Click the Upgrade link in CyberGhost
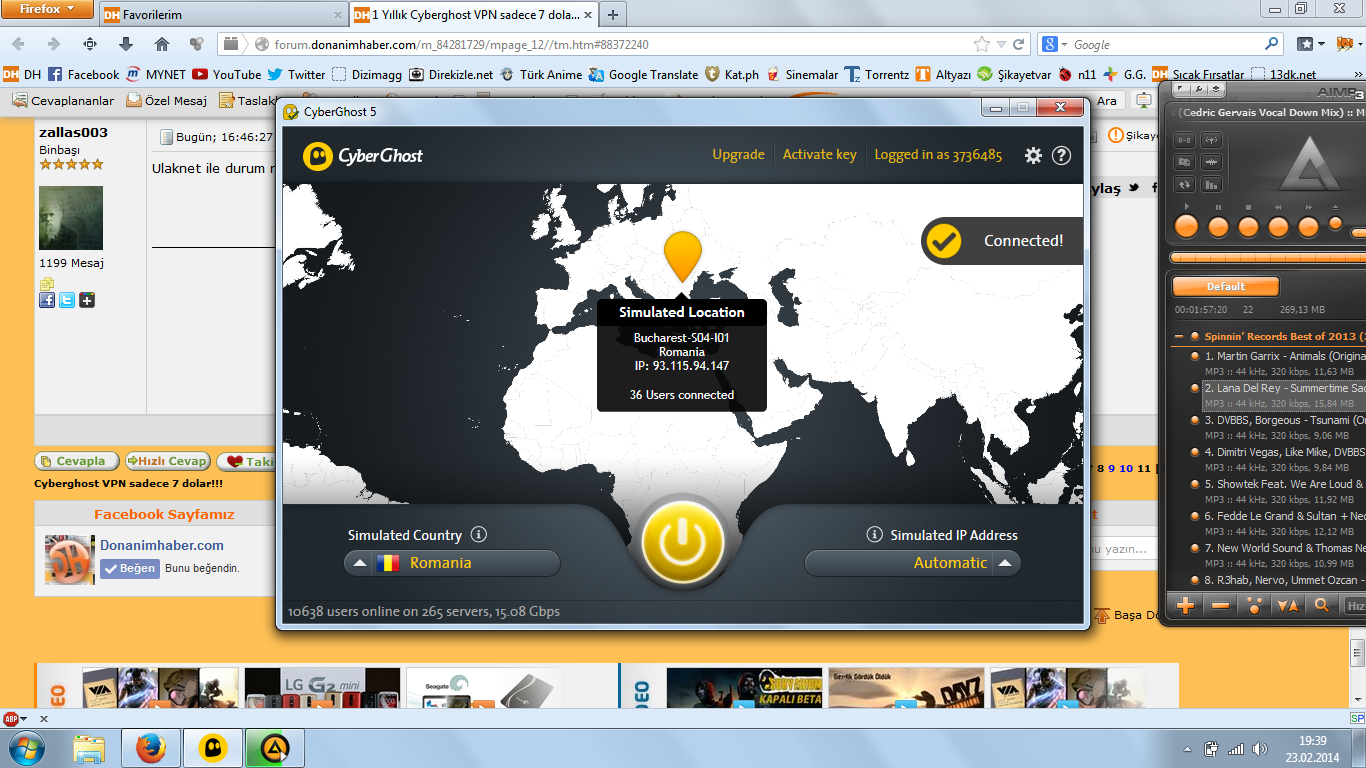Screen dimensions: 1366x768 click(738, 155)
